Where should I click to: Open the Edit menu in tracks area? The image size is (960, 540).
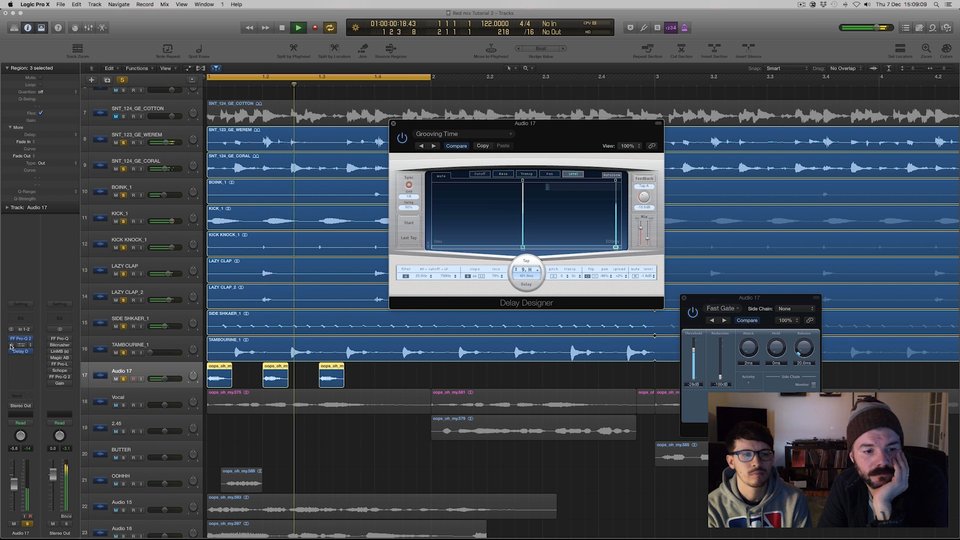110,68
